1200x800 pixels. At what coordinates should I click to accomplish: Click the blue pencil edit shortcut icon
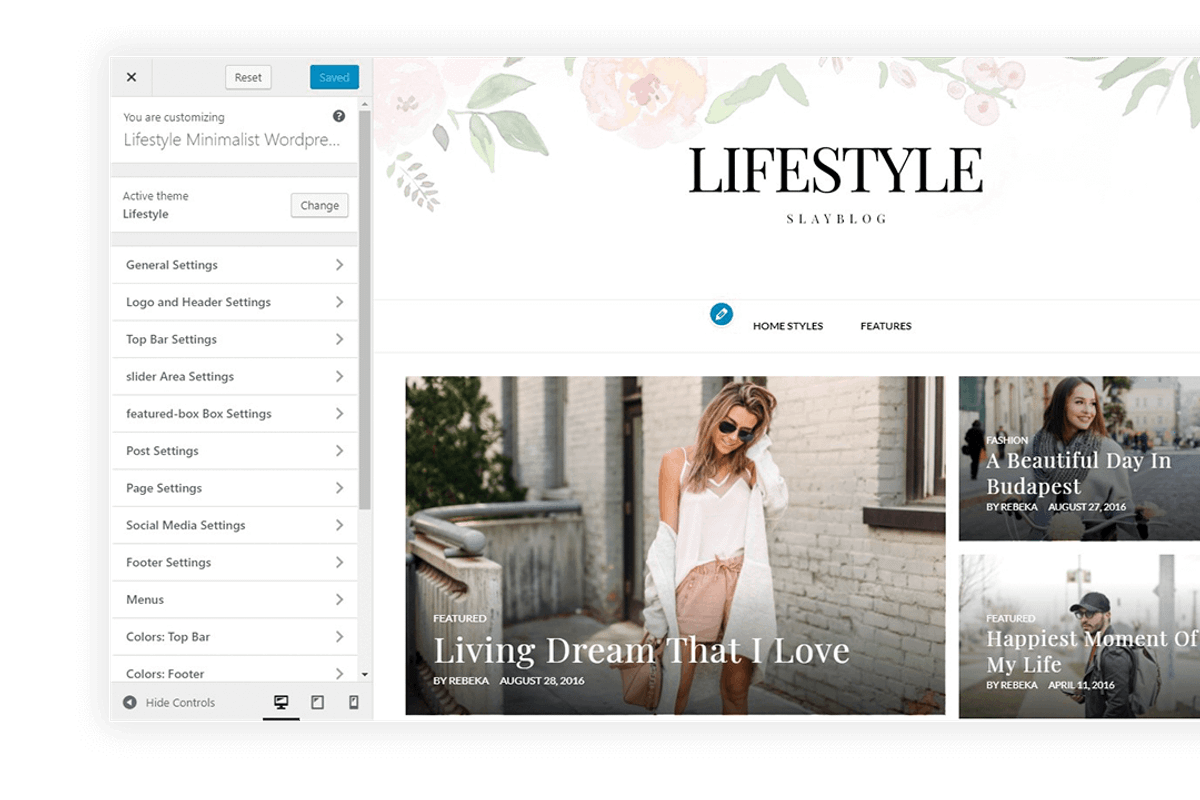tap(721, 314)
